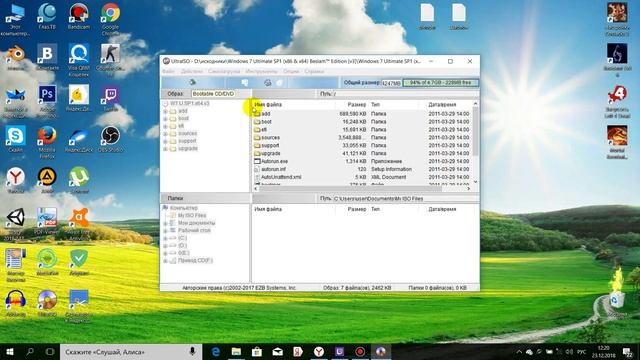Open the Photoshop desktop shortcut

point(47,101)
